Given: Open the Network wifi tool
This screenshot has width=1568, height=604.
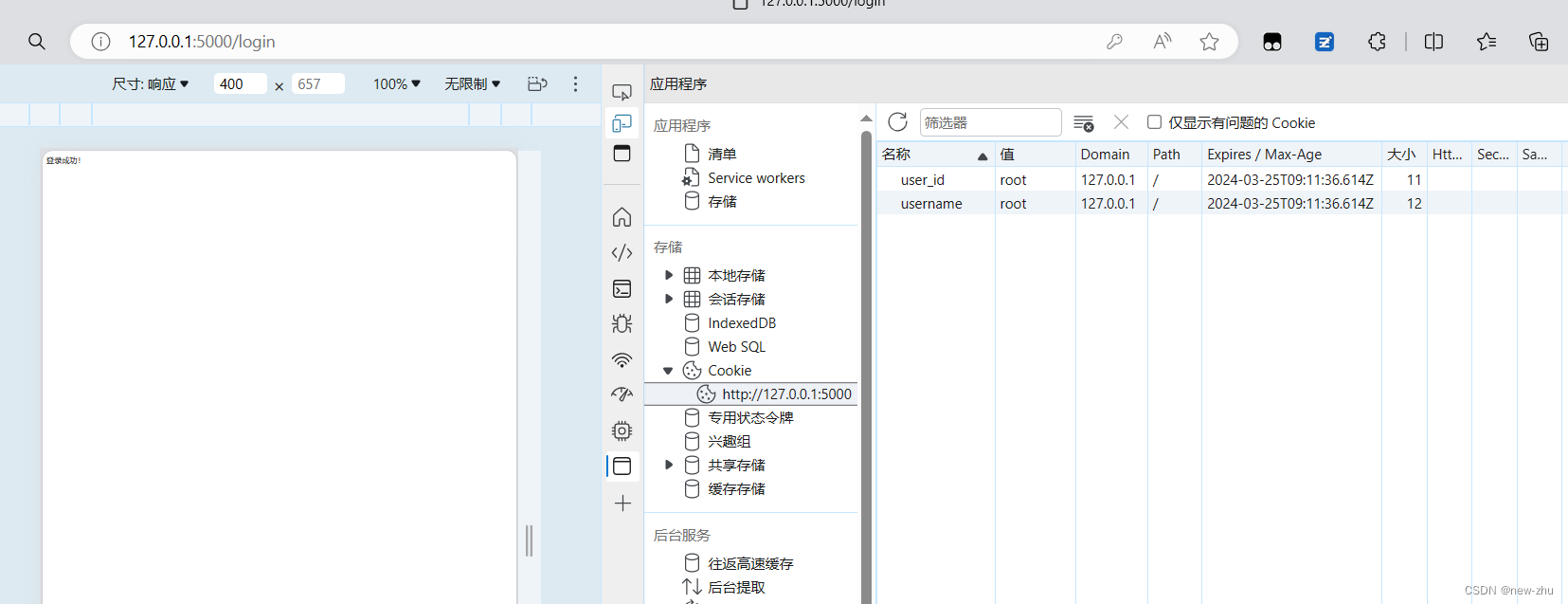Looking at the screenshot, I should (622, 359).
